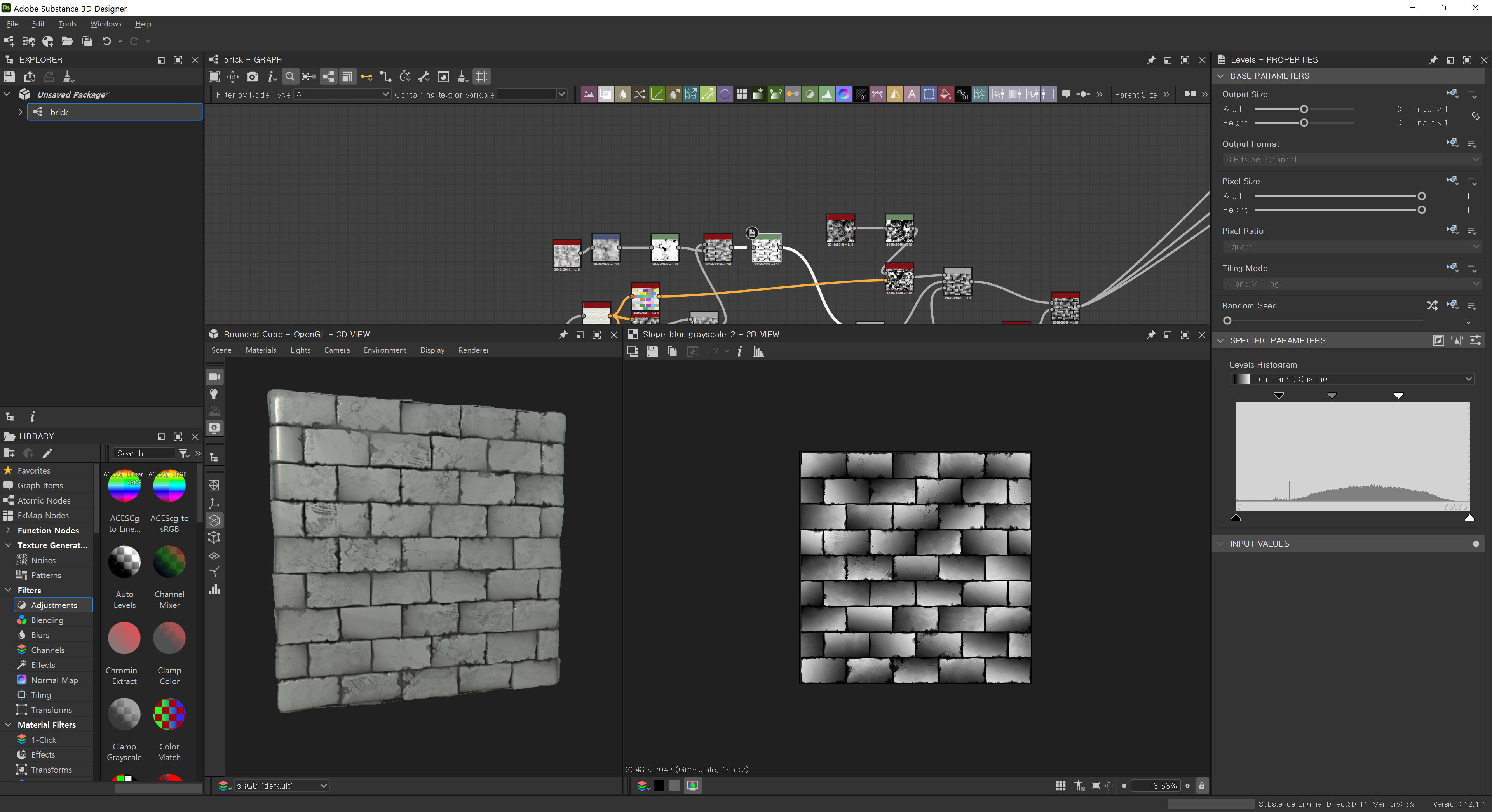Click the Random Seed slider handle
Screen dimensions: 1492x812
pos(1227,320)
